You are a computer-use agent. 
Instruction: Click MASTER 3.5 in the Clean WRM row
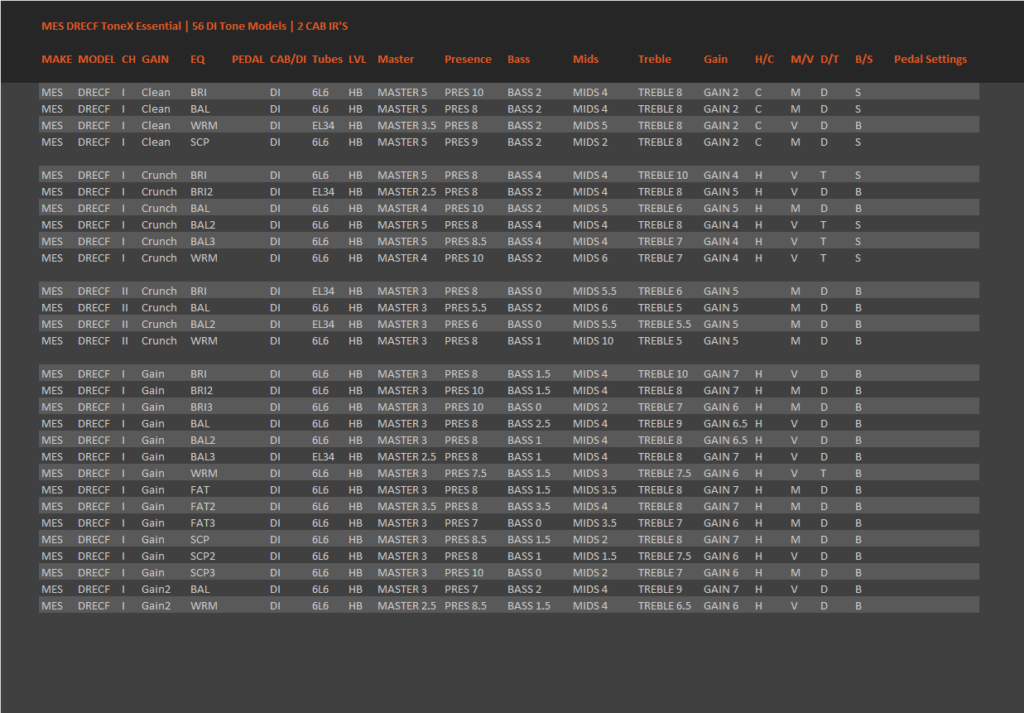tap(406, 125)
